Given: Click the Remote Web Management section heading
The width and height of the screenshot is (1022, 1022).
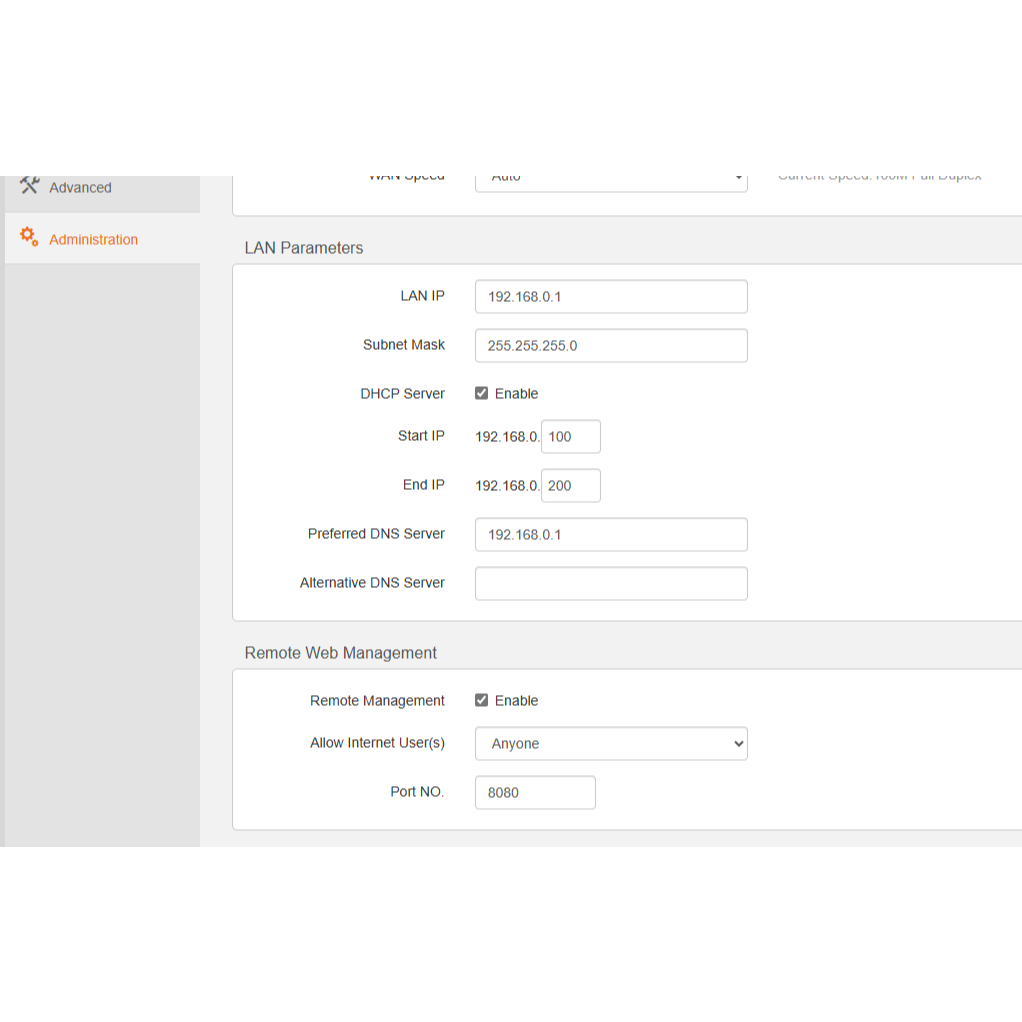Looking at the screenshot, I should point(341,653).
